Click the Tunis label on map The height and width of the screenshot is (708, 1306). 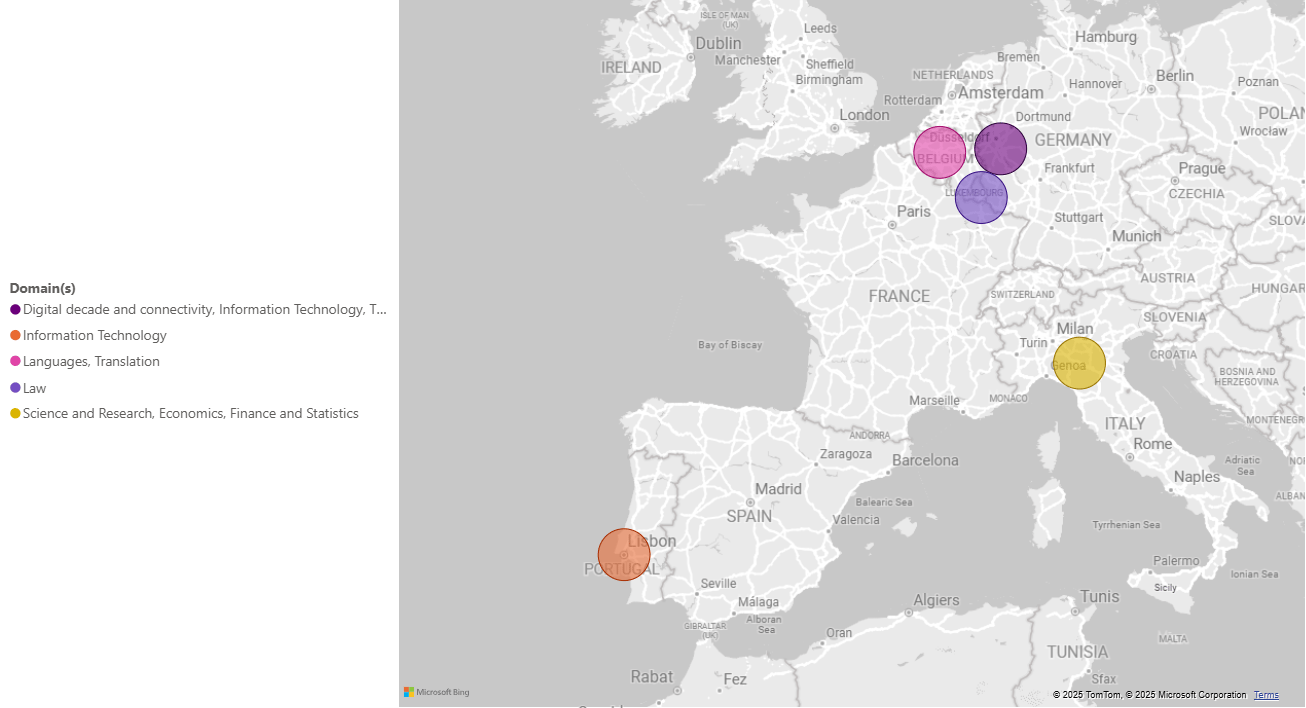tap(1100, 597)
